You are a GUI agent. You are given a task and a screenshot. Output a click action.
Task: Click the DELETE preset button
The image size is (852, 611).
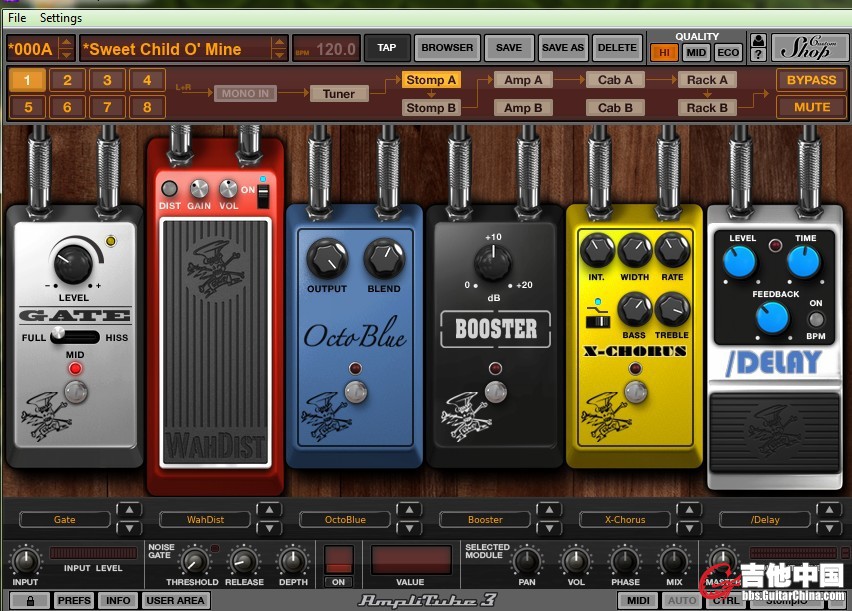coord(617,48)
